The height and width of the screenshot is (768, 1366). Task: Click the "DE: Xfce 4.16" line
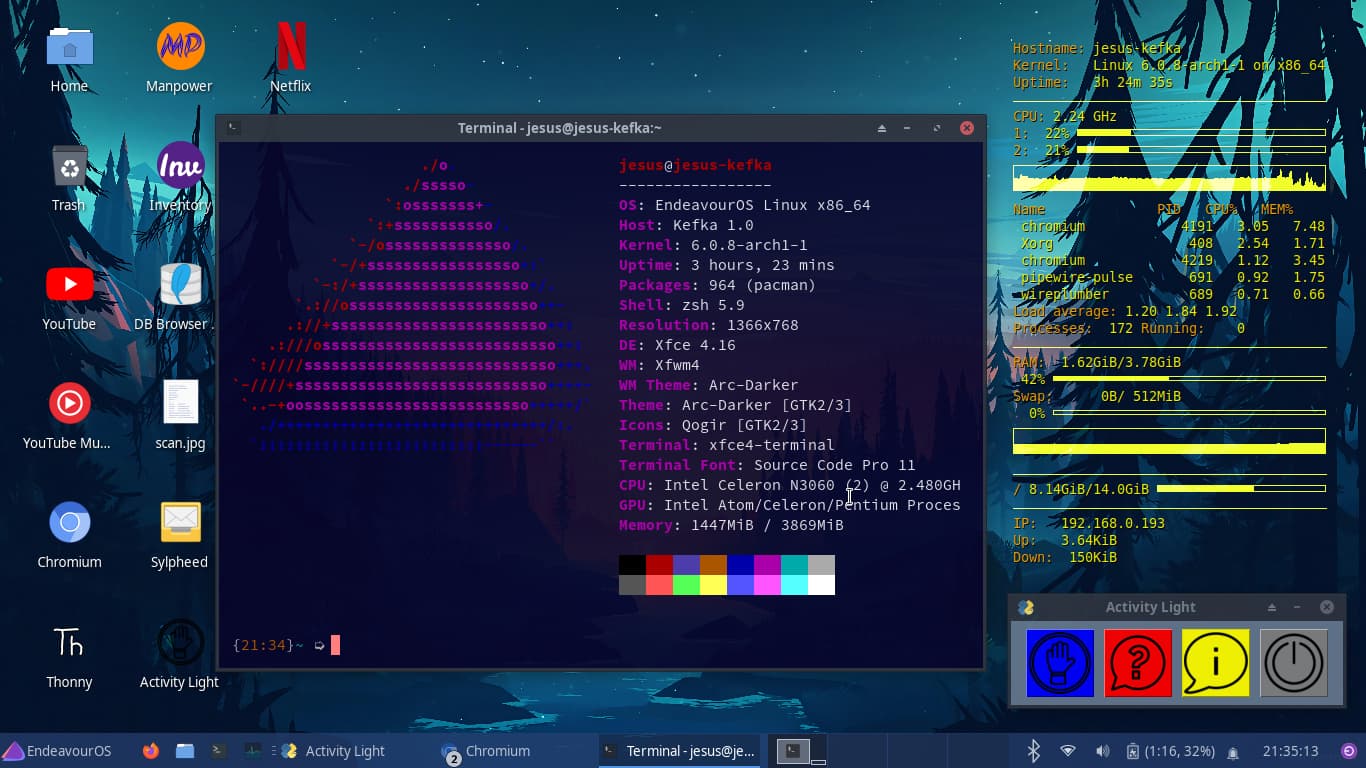677,345
